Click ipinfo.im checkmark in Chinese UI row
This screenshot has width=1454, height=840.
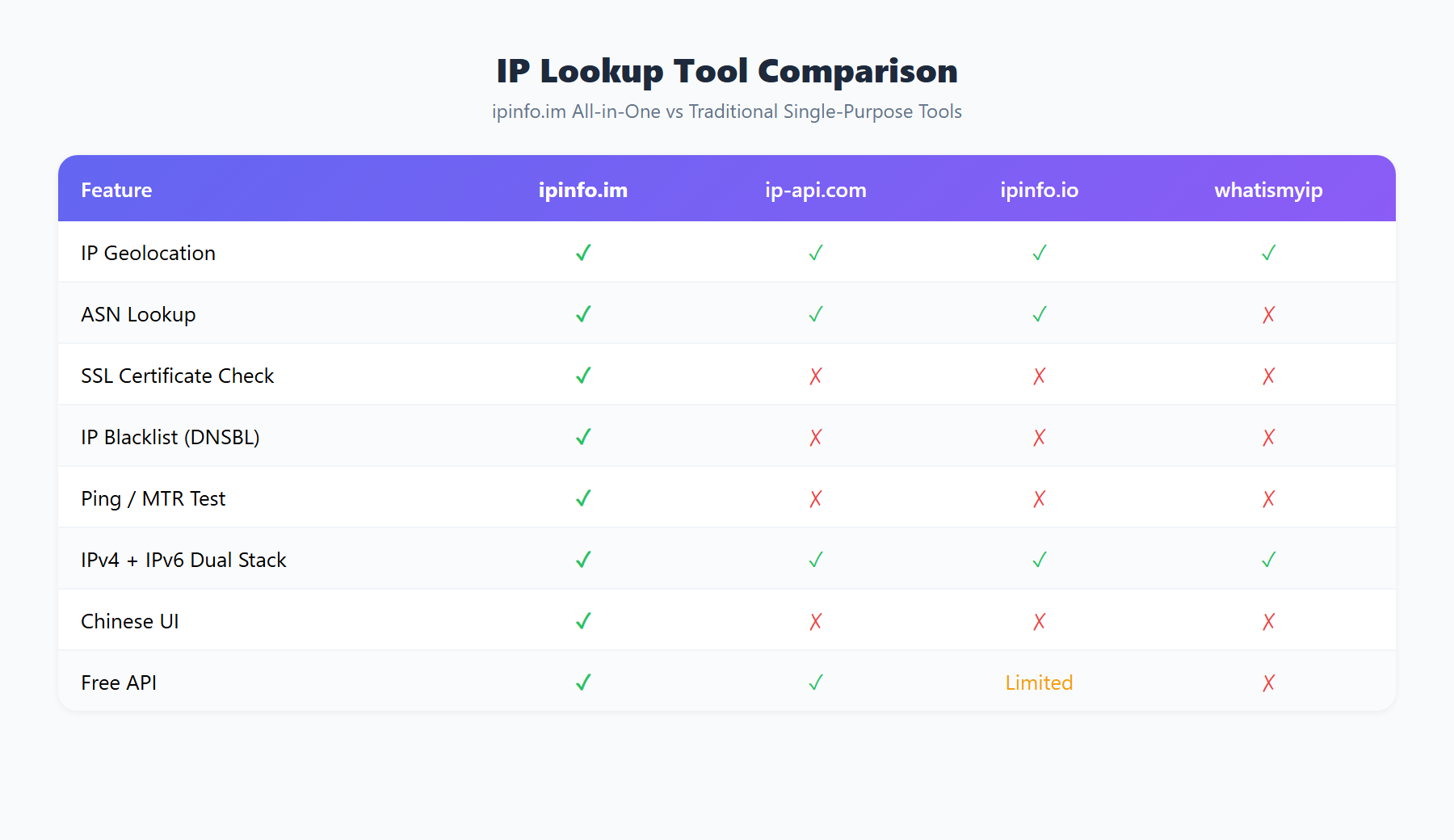[583, 621]
